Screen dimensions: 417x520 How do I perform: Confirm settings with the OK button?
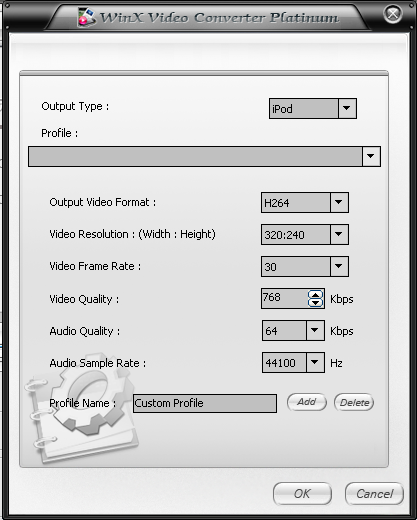click(302, 494)
